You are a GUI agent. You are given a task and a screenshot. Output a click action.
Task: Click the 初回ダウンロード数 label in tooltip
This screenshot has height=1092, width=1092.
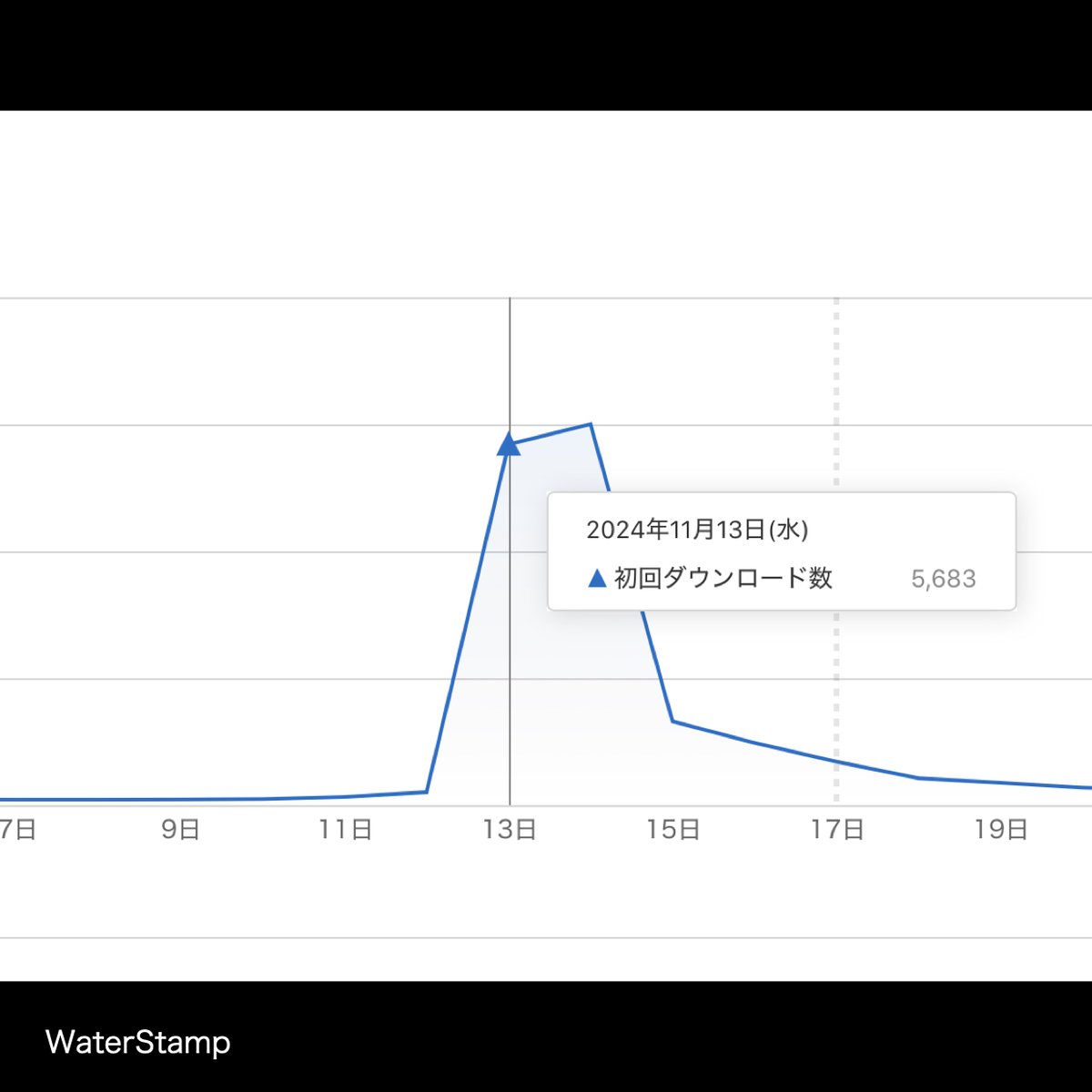[x=723, y=578]
